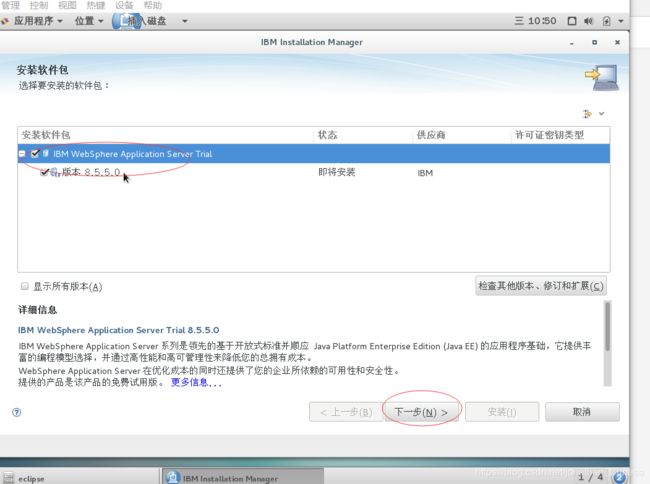Click the 安装软件包 column header
Screen dimensions: 650x484
pyautogui.click(x=166, y=135)
